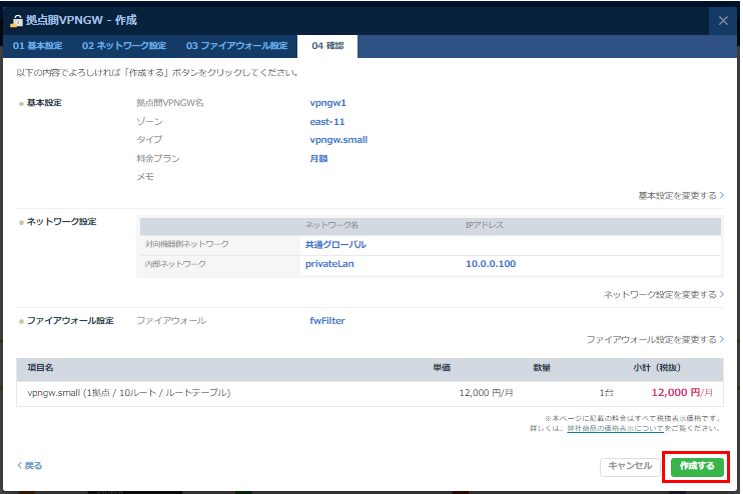Click the キャンセル button

tap(630, 467)
